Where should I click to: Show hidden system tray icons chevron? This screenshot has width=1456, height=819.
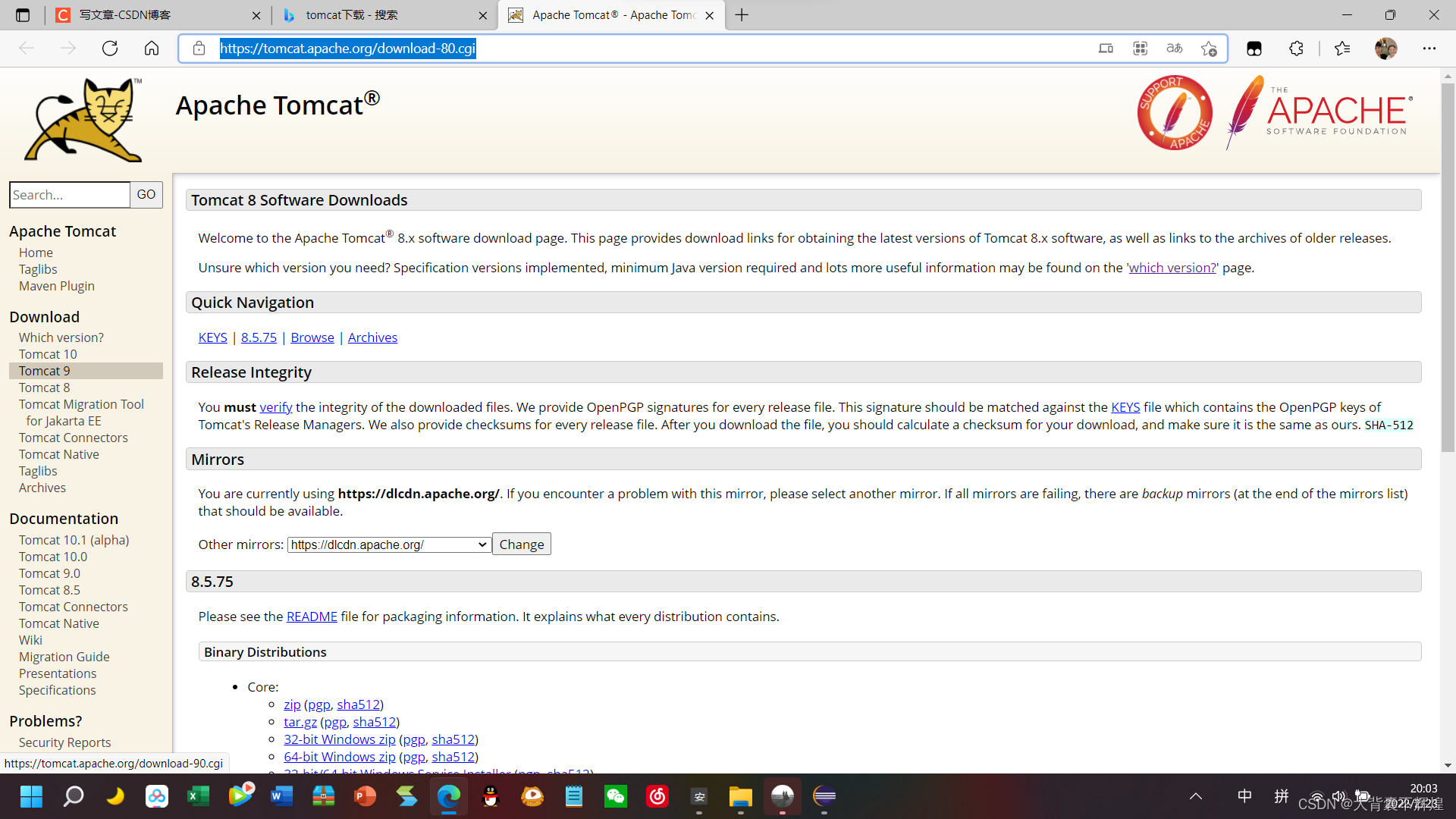[x=1196, y=796]
